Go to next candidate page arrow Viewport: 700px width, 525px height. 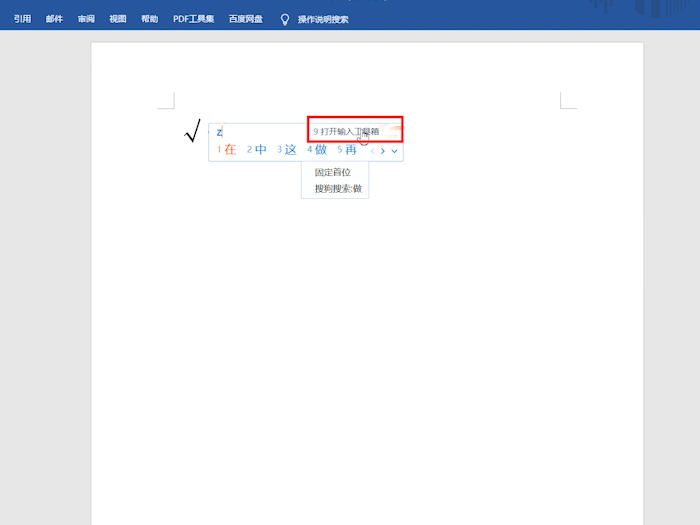(383, 151)
